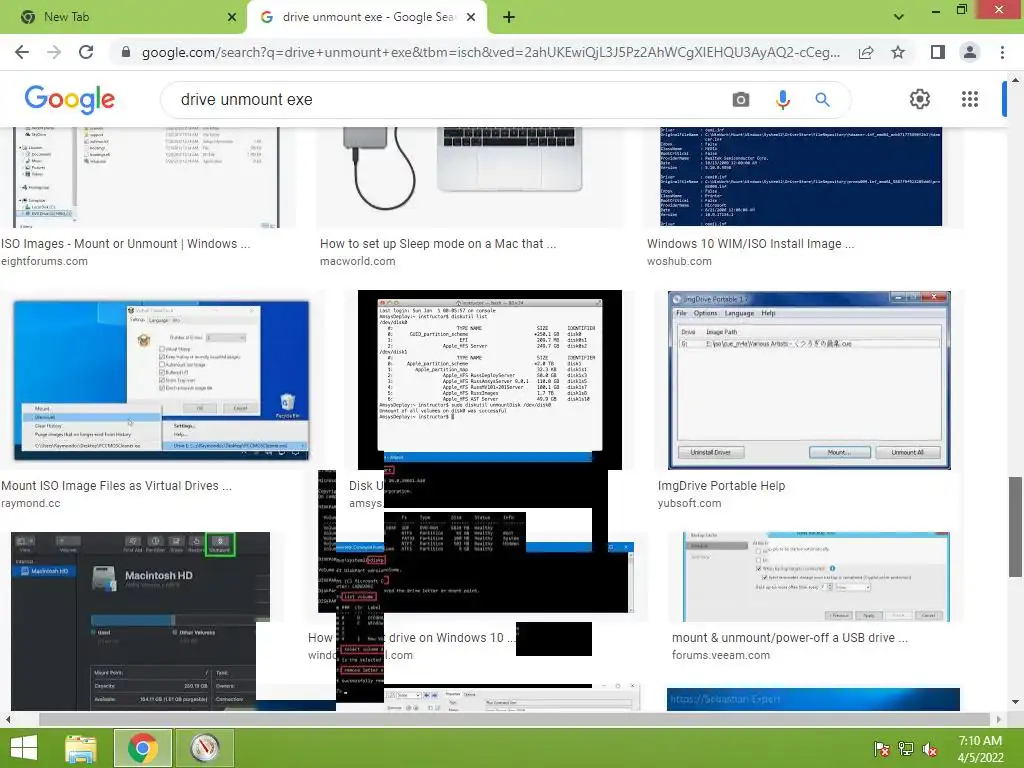Open the Google apps grid

tap(970, 99)
